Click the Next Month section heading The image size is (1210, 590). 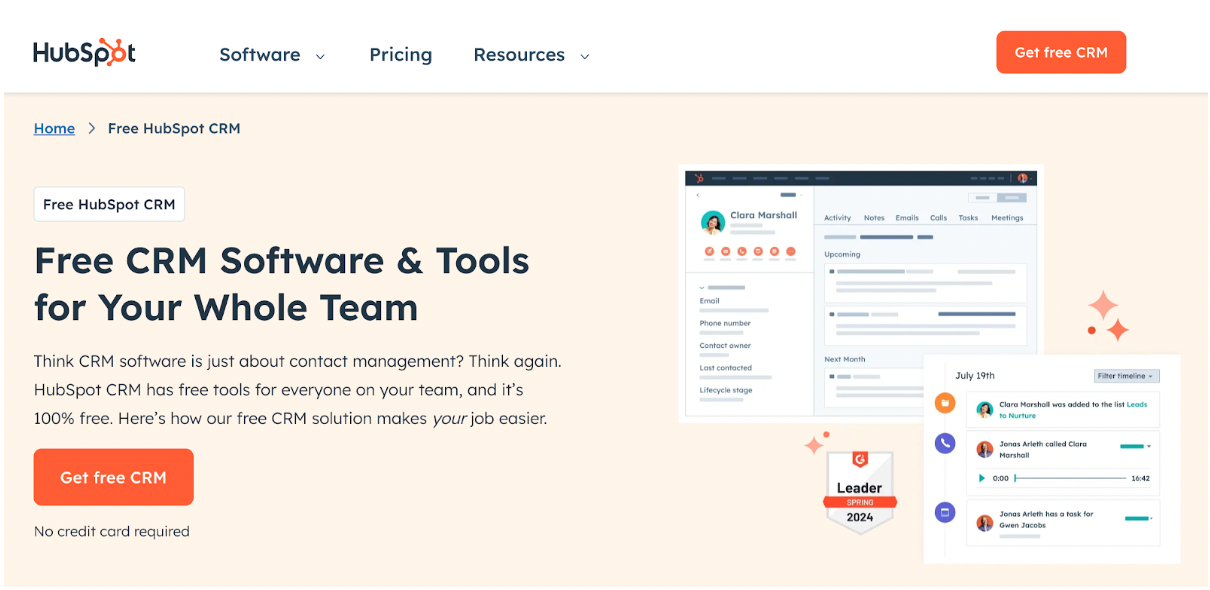click(845, 359)
